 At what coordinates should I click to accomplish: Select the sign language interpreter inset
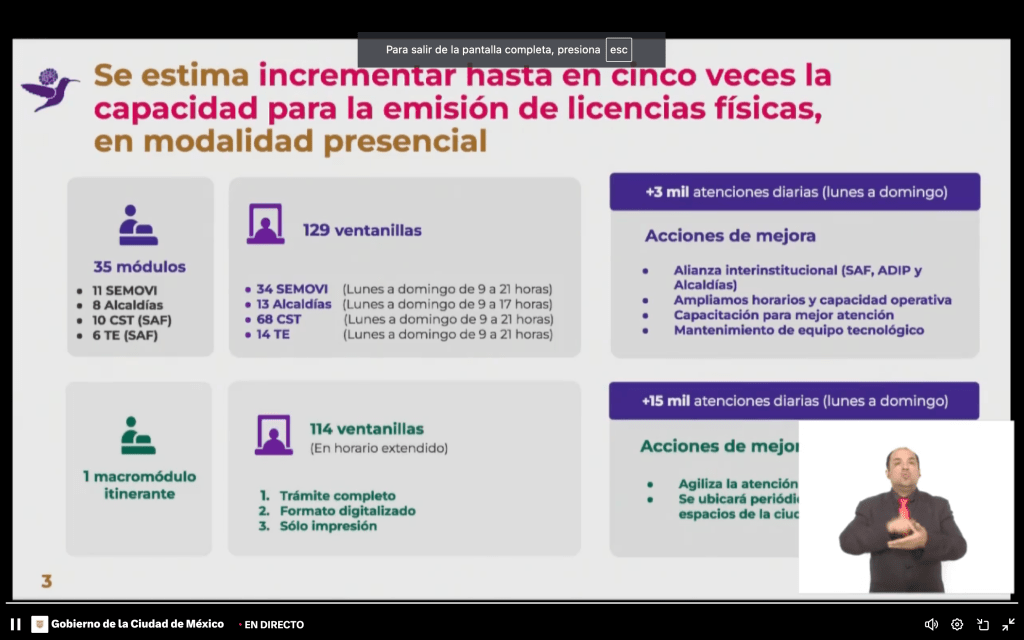point(905,506)
